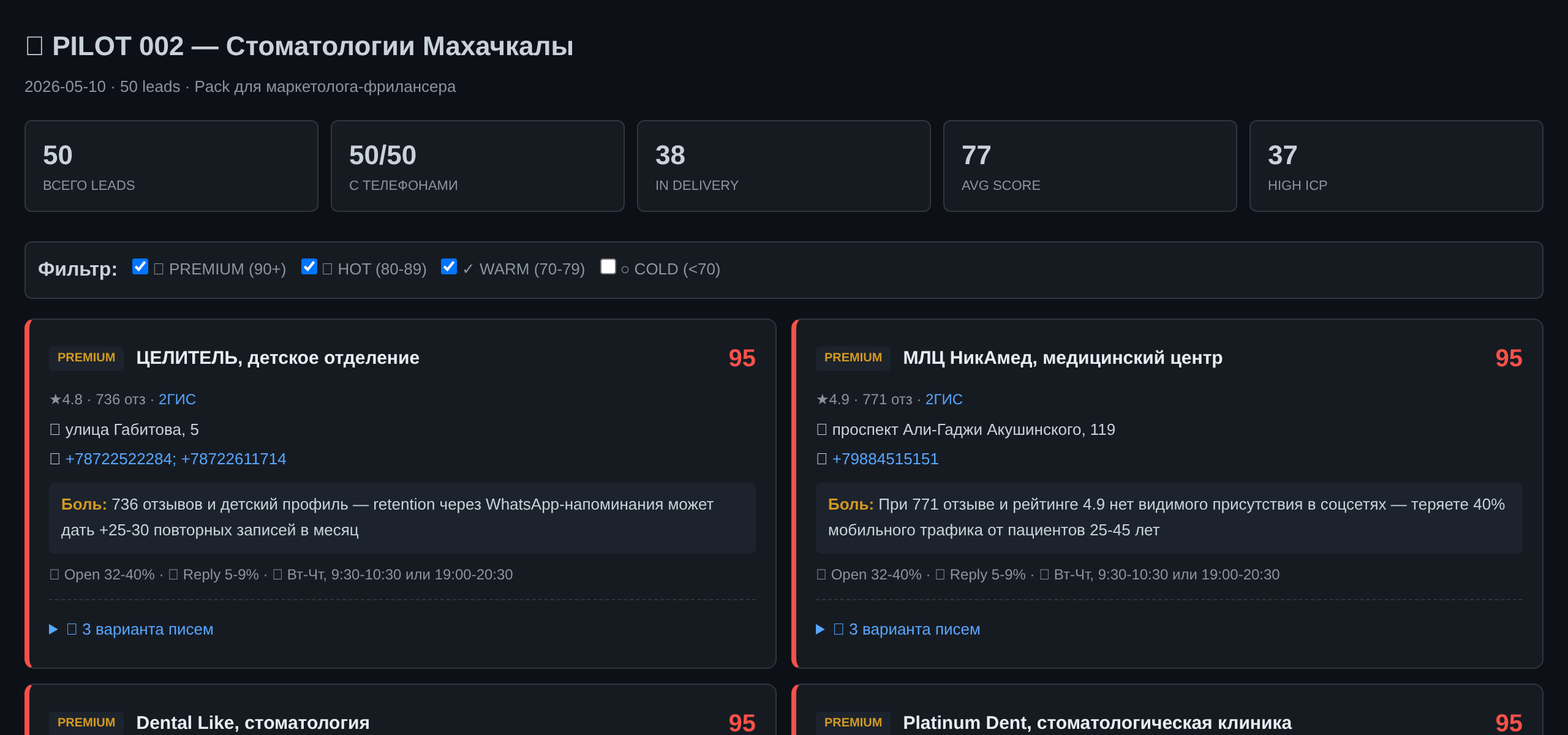1568x735 pixels.
Task: Click the "Фильтр:" label
Action: pyautogui.click(x=78, y=269)
